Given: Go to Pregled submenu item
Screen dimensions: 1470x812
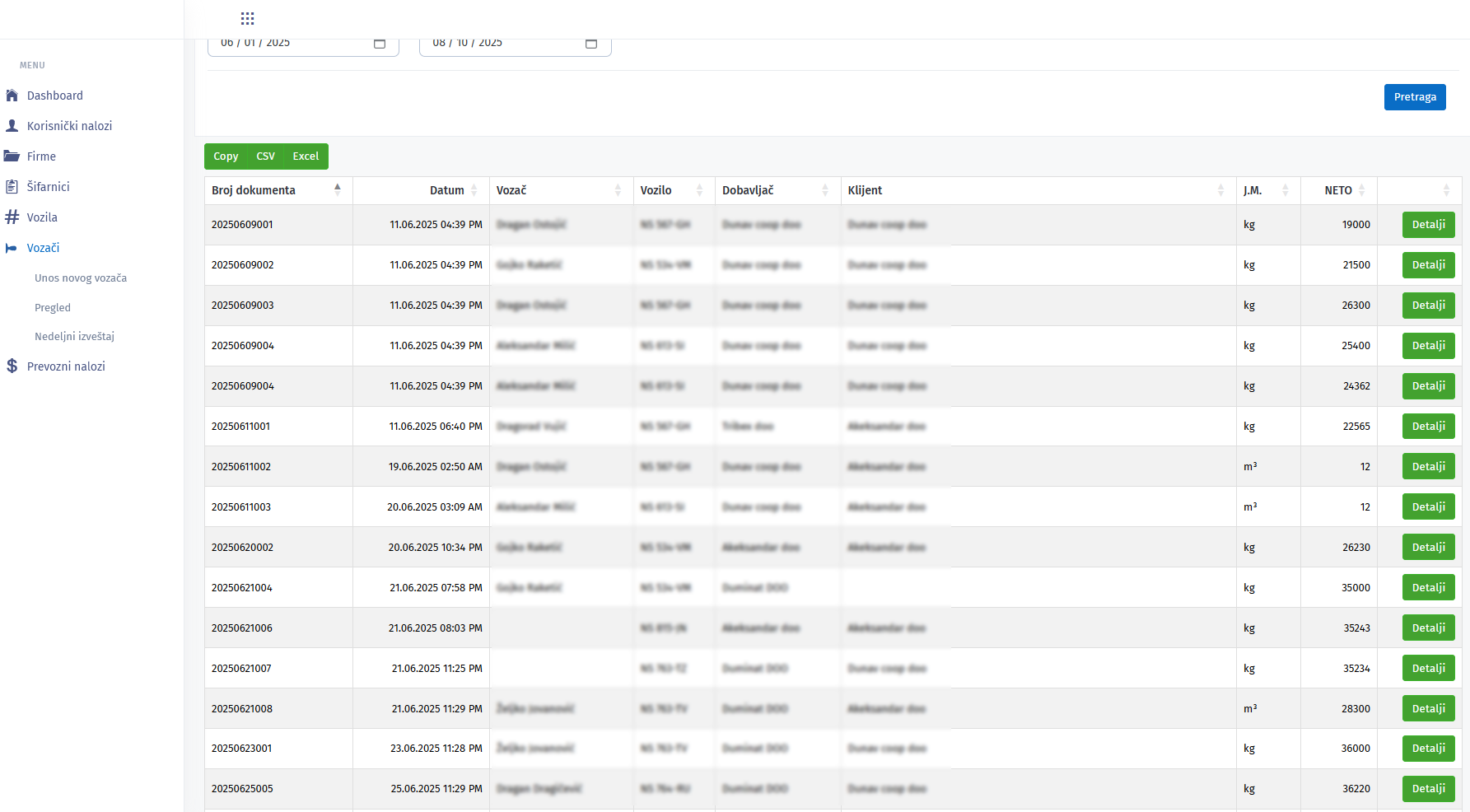Looking at the screenshot, I should coord(53,308).
